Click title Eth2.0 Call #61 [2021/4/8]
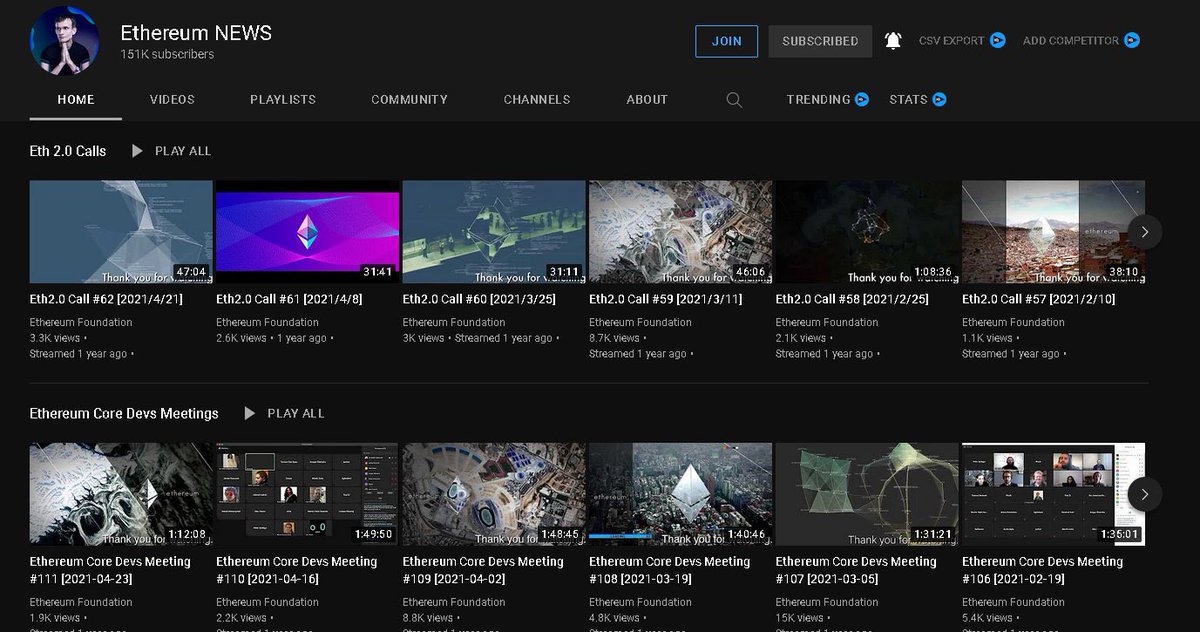Image resolution: width=1200 pixels, height=632 pixels. coord(289,299)
